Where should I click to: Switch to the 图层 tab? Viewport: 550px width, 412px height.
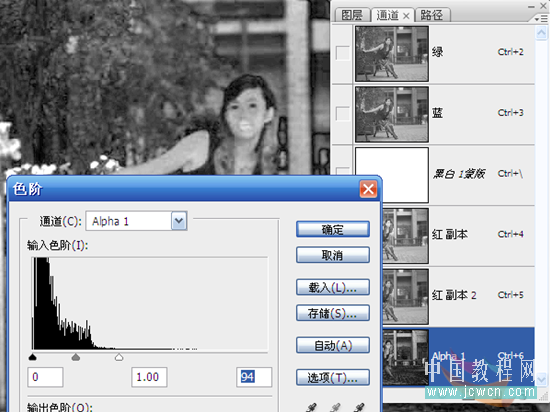(x=352, y=15)
